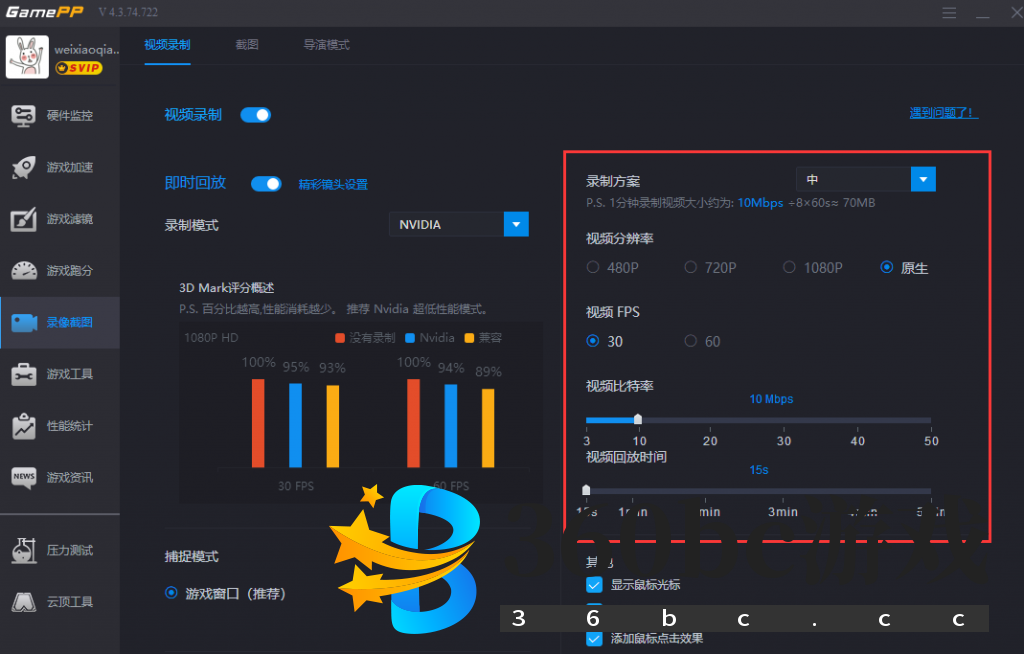Open the 游戏资讯 news panel
Screen dimensions: 1024x654
tap(60, 478)
